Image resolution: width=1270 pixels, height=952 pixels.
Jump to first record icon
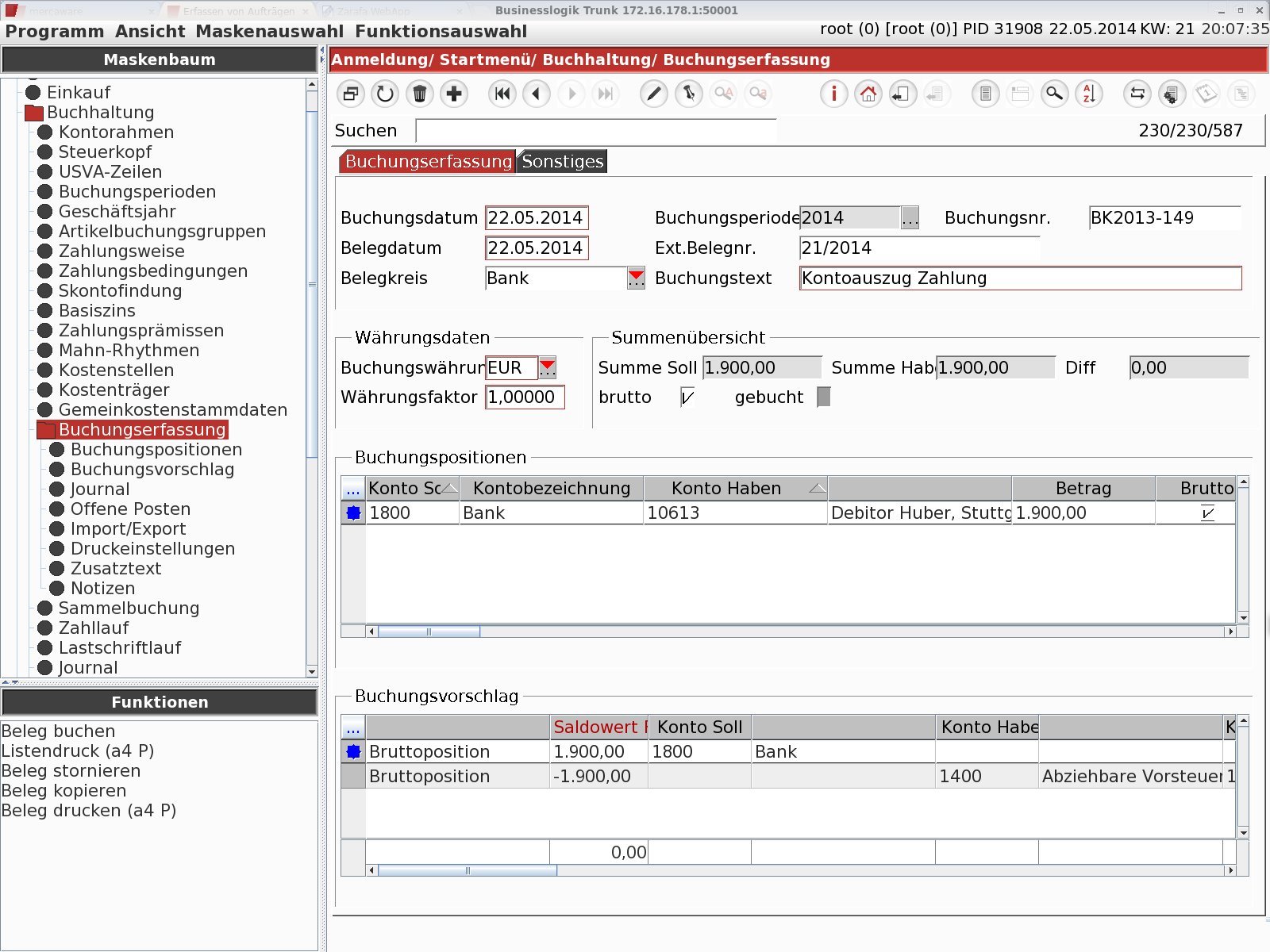502,94
